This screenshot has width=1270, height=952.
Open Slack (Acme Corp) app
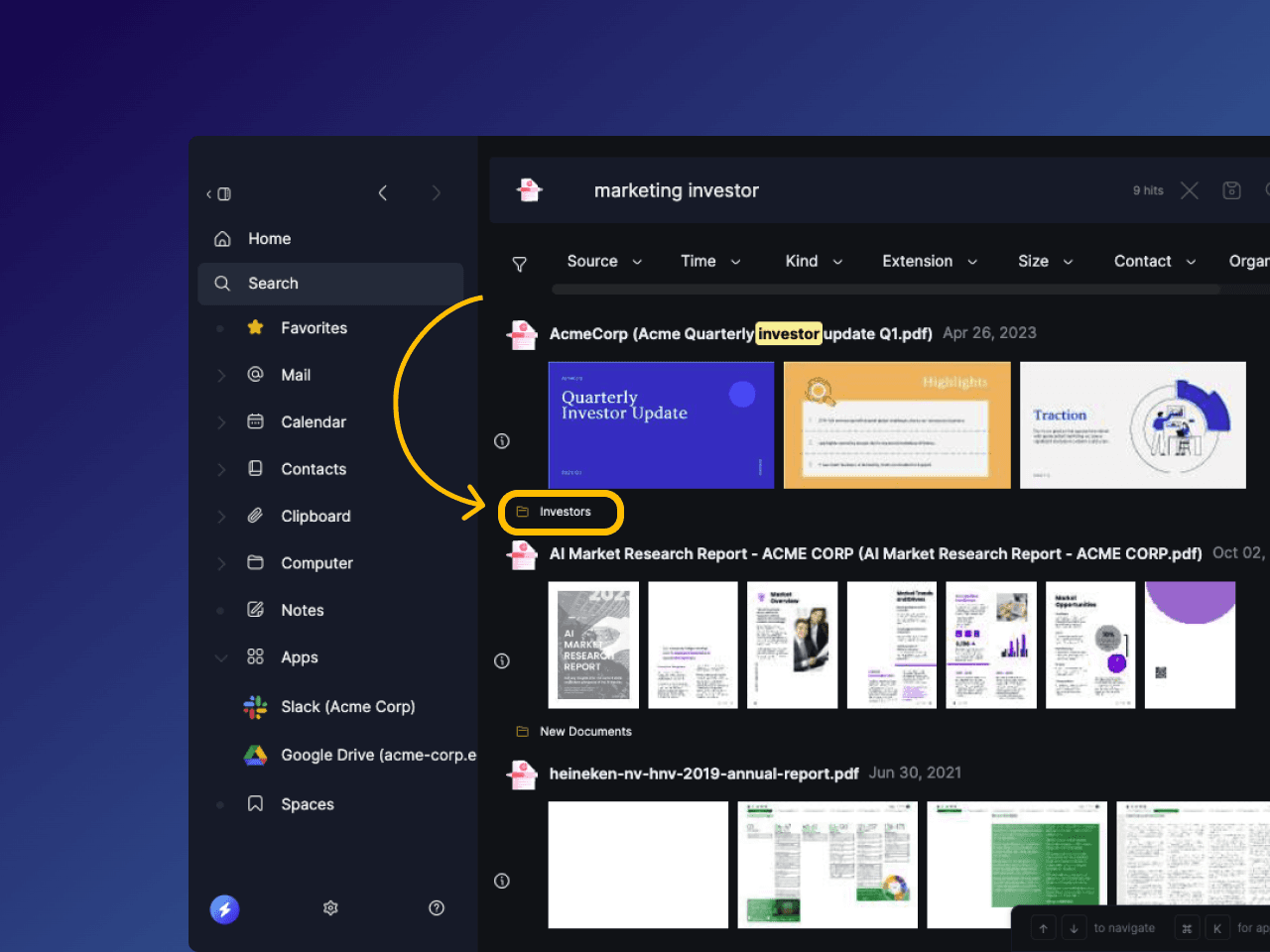point(347,707)
